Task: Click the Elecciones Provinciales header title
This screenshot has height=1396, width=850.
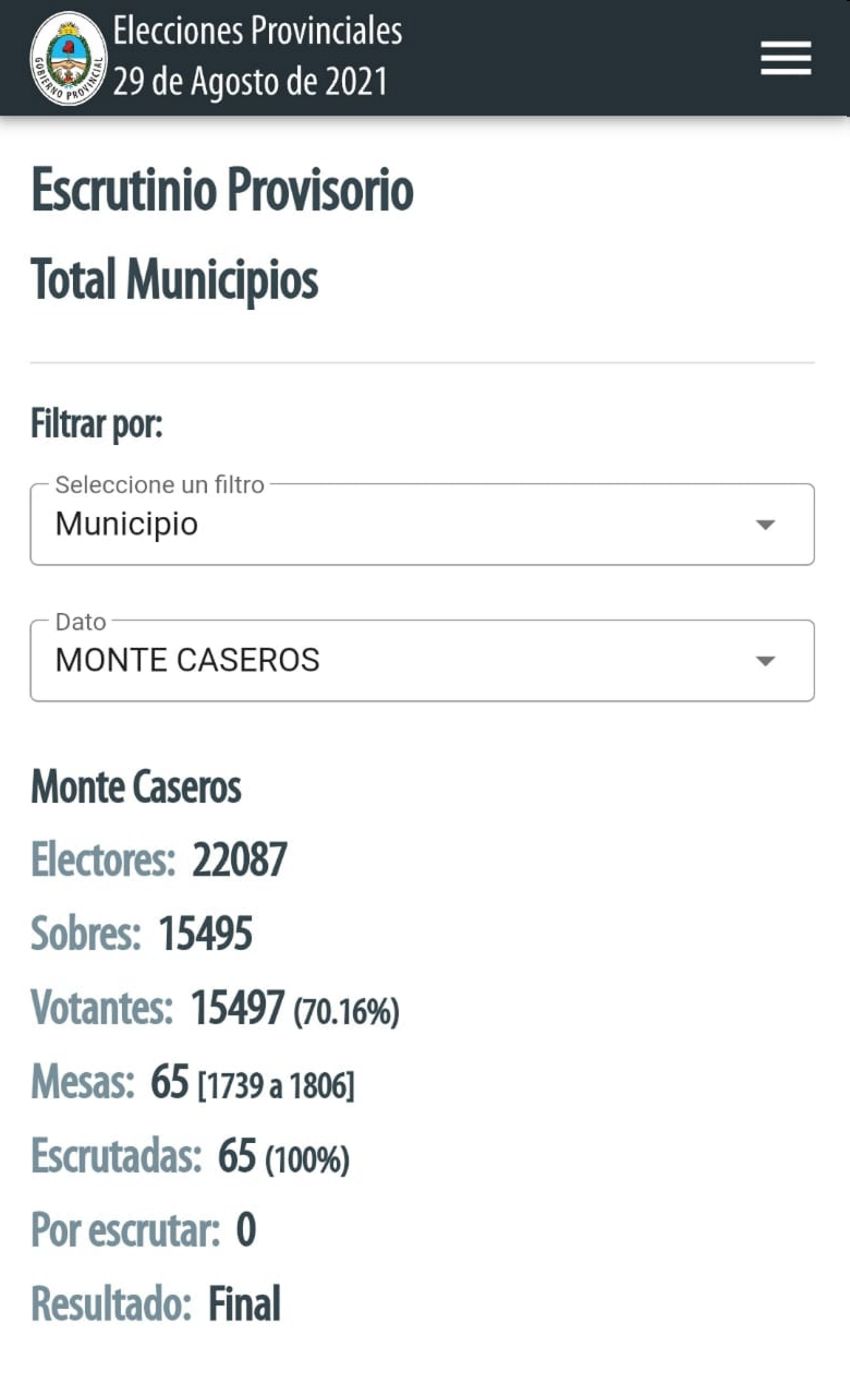Action: [258, 31]
